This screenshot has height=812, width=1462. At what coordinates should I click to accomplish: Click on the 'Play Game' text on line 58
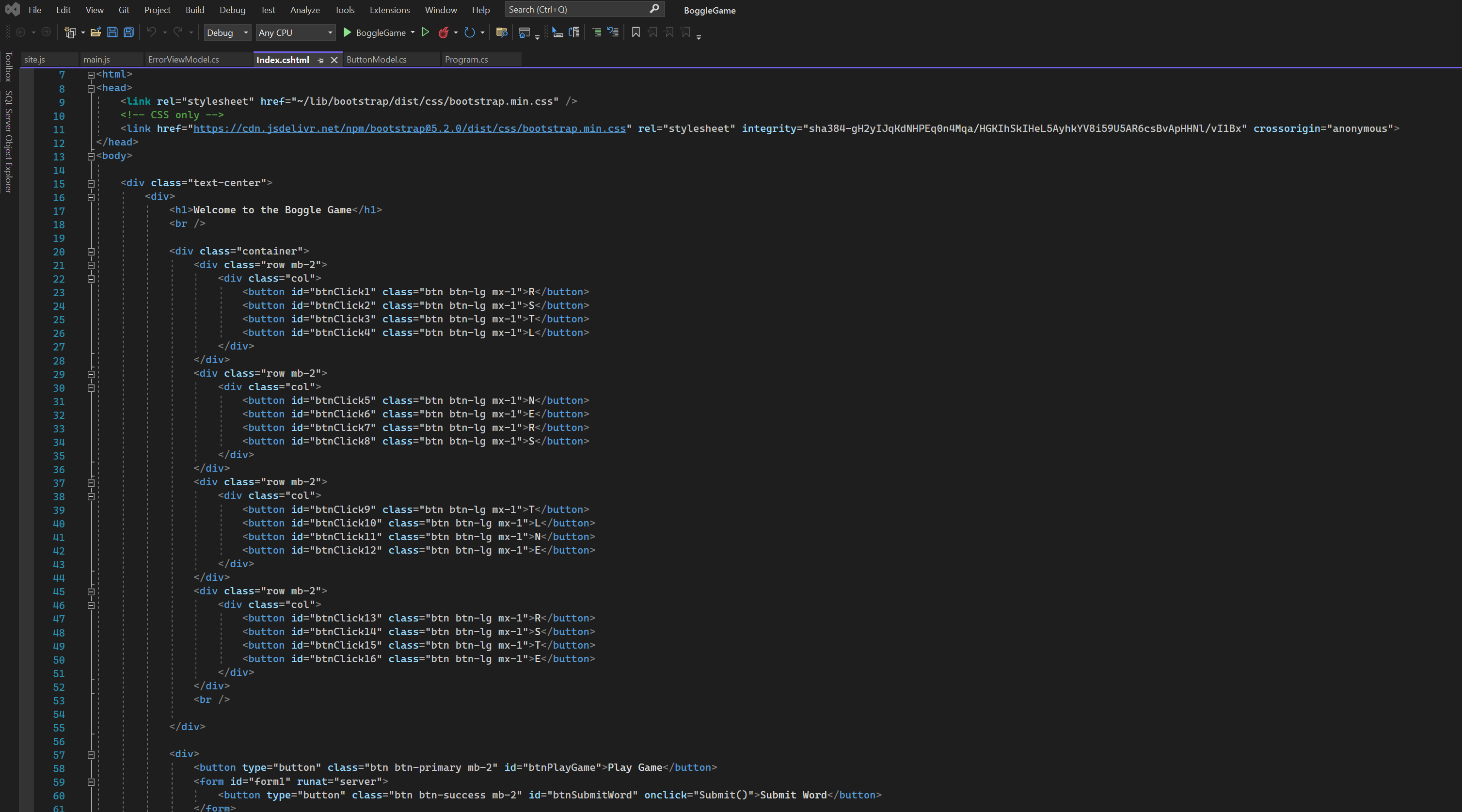[635, 768]
